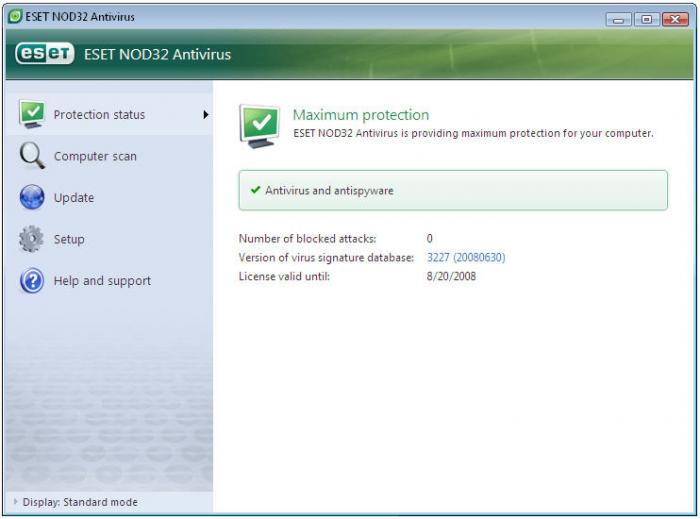Click the Computer scan magnifier icon

[x=32, y=156]
